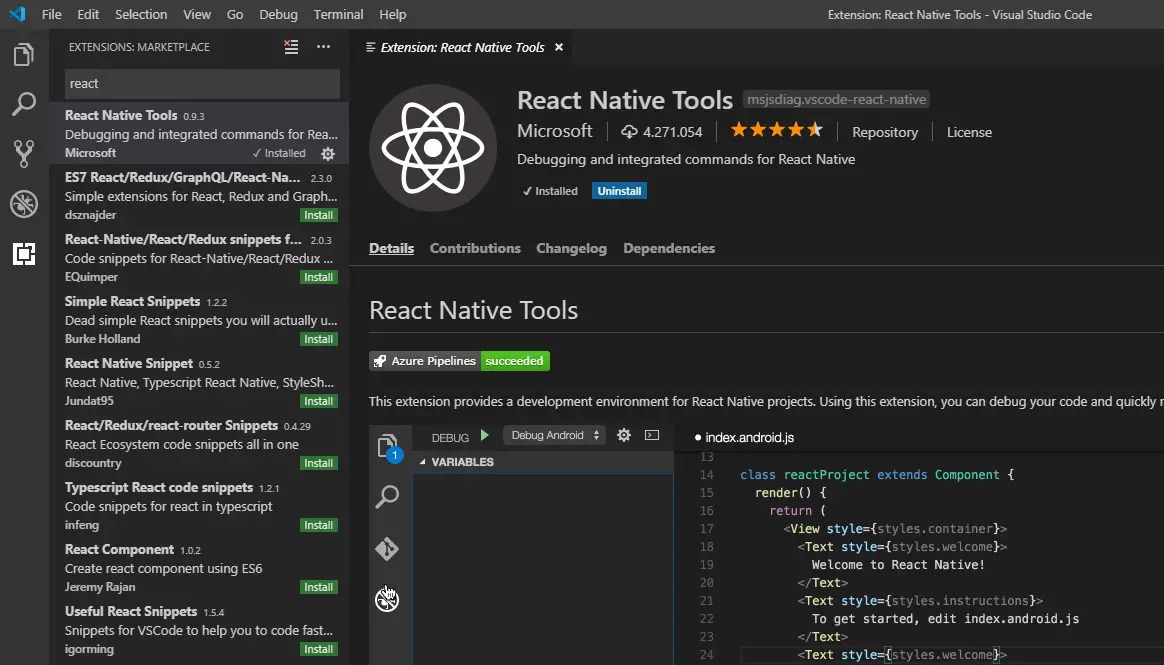Clear the extensions search results
Screen dimensions: 1164x665
pos(290,46)
